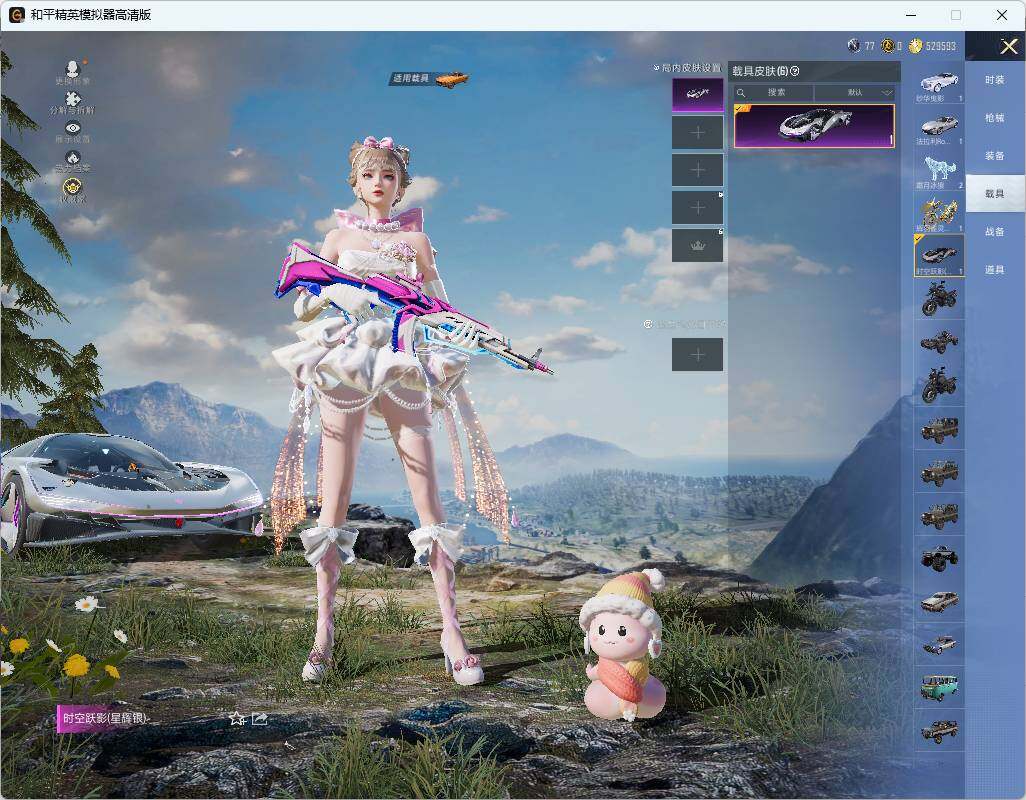Select the motorcycle directly below 时空跃影 thumbnail

939,299
